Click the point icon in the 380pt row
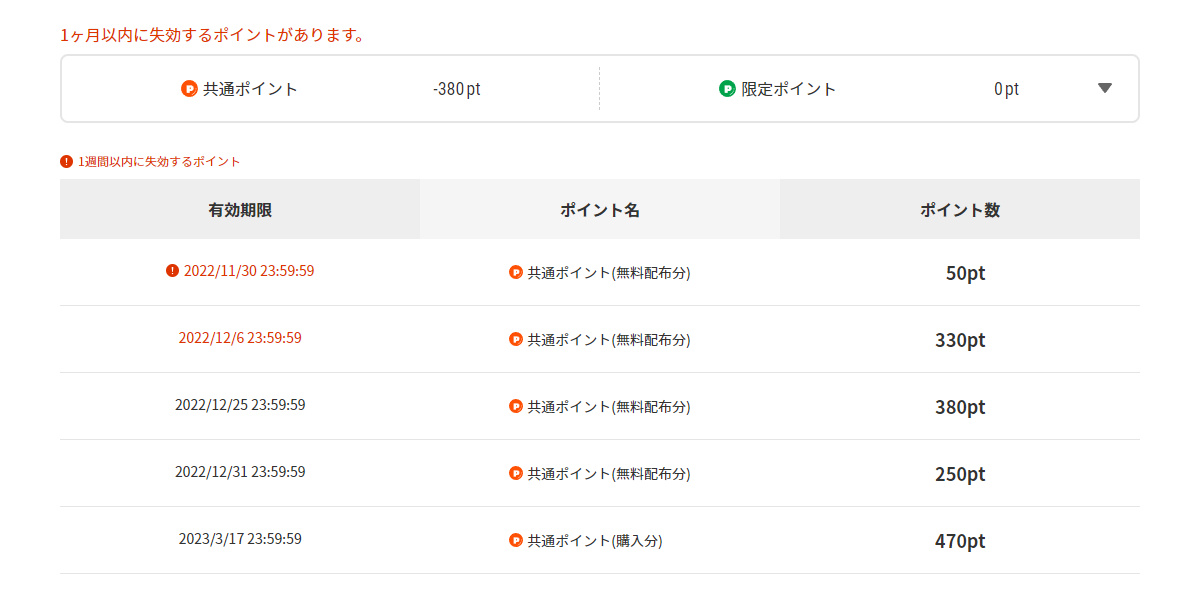 tap(516, 406)
